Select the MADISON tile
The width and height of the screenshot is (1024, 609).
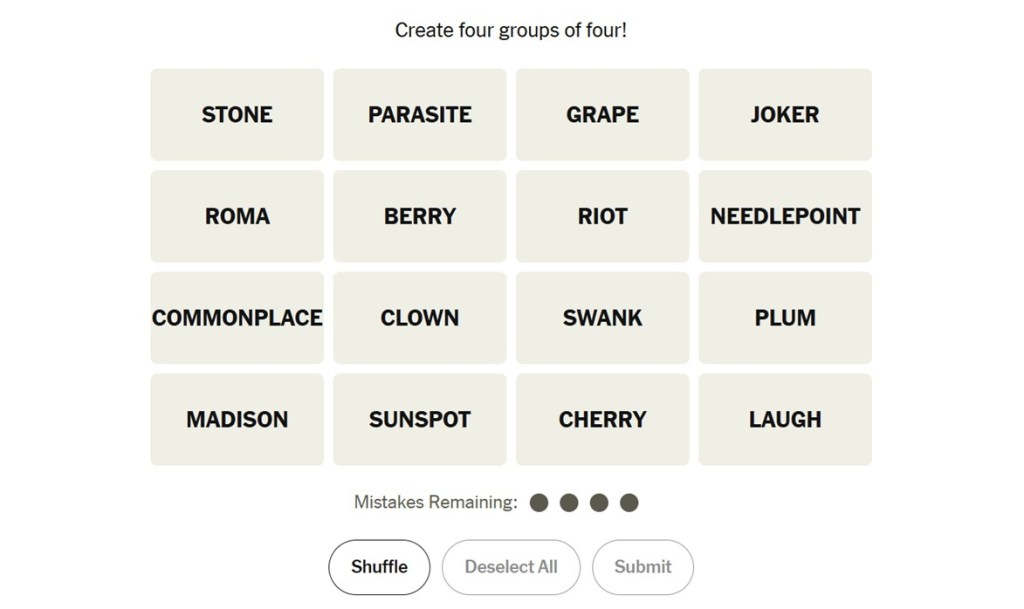click(237, 420)
